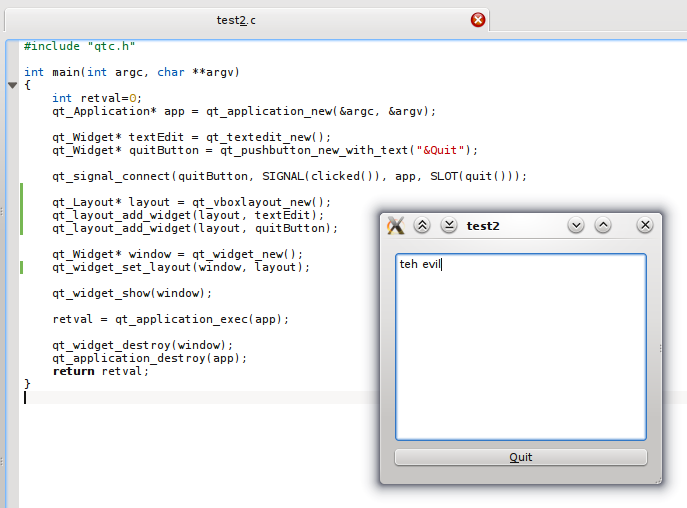
Task: Close the test2.c tab with red X
Action: coord(478,20)
